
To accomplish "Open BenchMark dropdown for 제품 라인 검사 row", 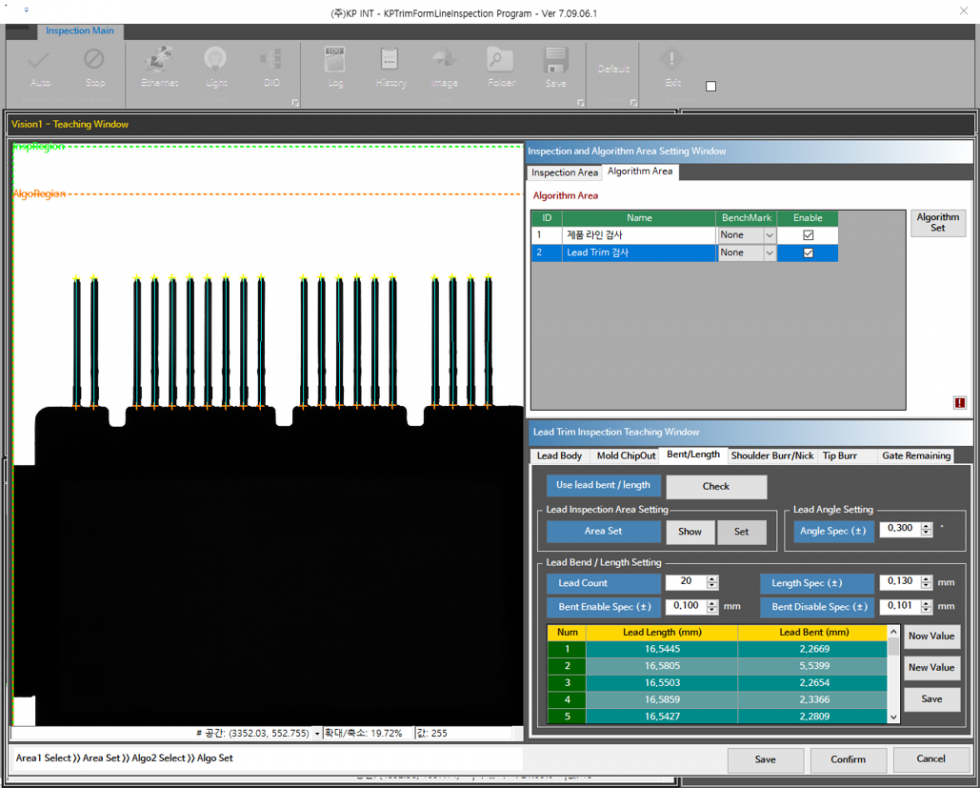I will pyautogui.click(x=769, y=235).
